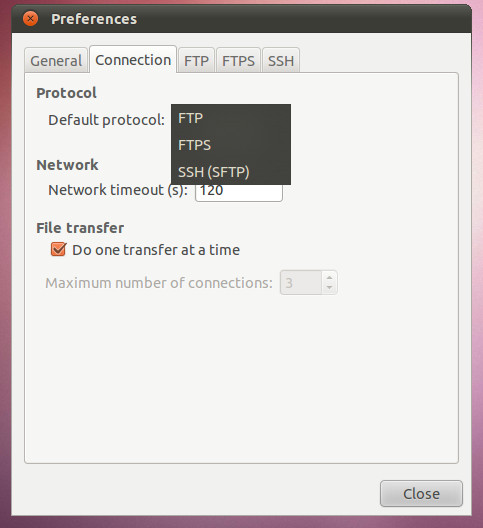Image resolution: width=483 pixels, height=528 pixels.
Task: Click the down arrow of connections spinner
Action: (x=329, y=288)
